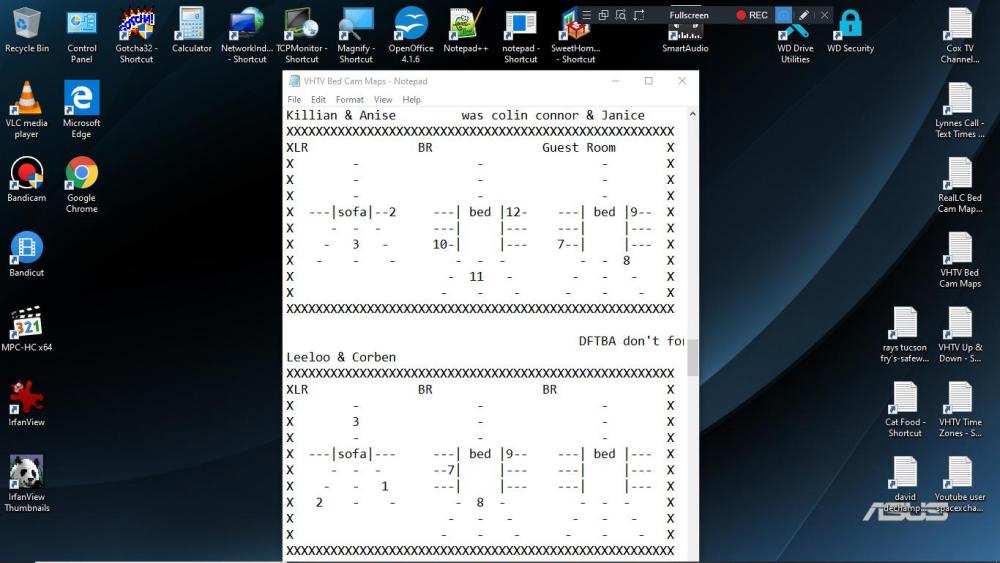Click the Fullscreen mode label in recorder bar

click(689, 15)
